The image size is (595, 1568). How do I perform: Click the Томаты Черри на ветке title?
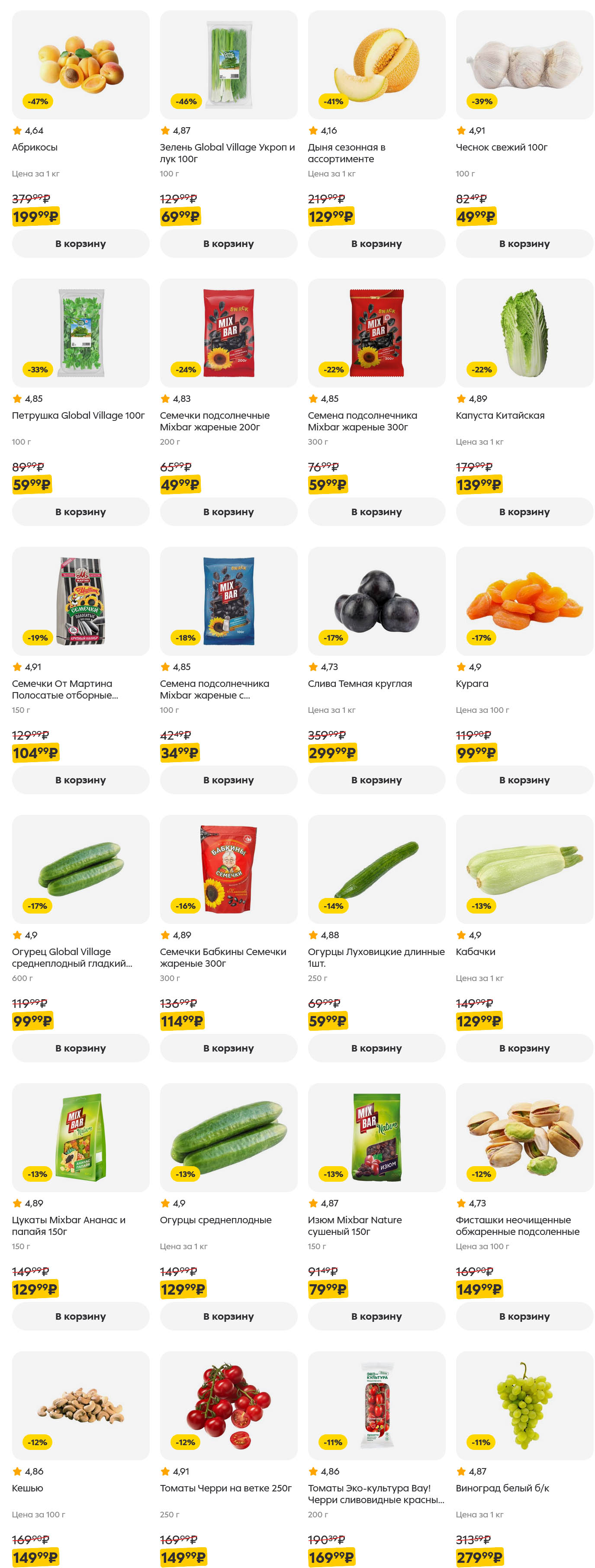(225, 1488)
